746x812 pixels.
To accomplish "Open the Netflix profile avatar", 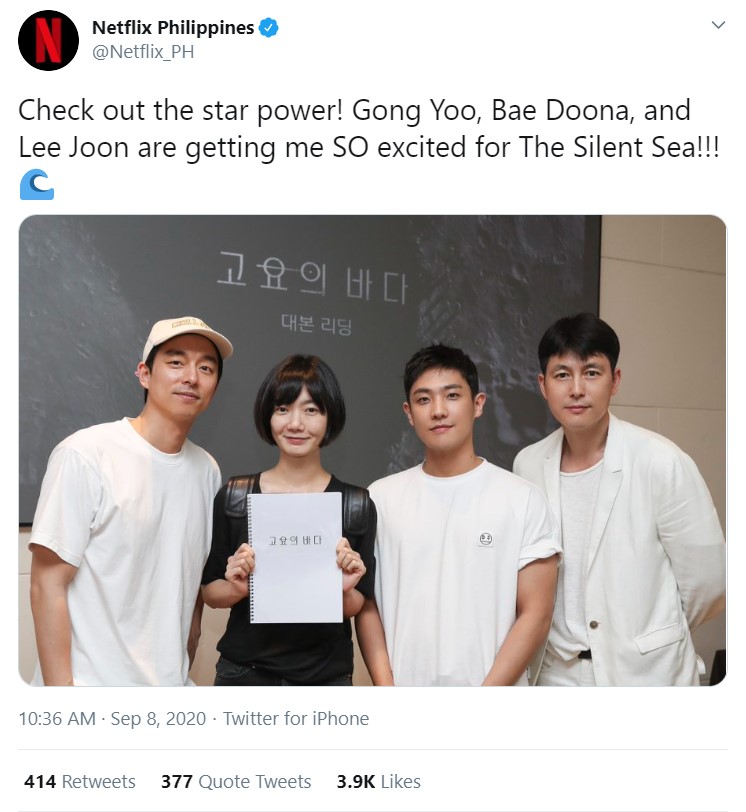I will 48,40.
